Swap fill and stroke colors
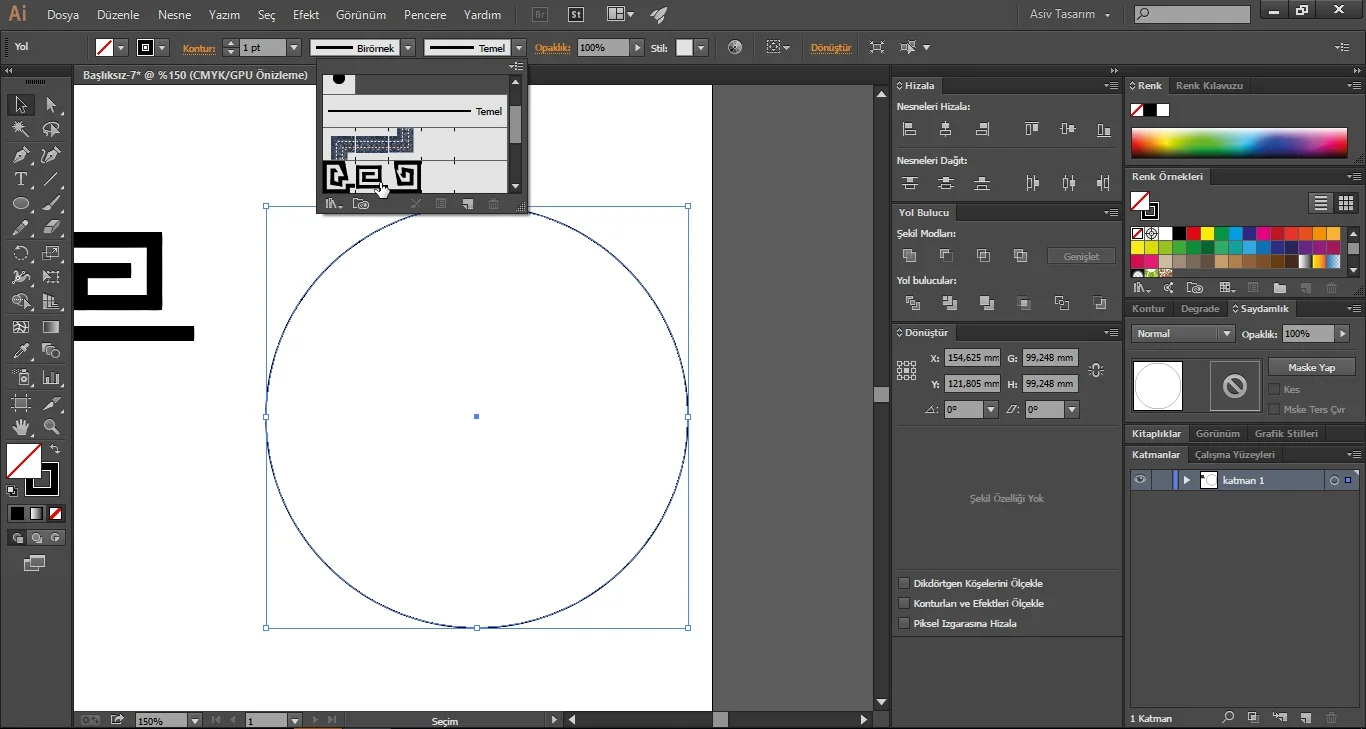The height and width of the screenshot is (729, 1366). (55, 450)
